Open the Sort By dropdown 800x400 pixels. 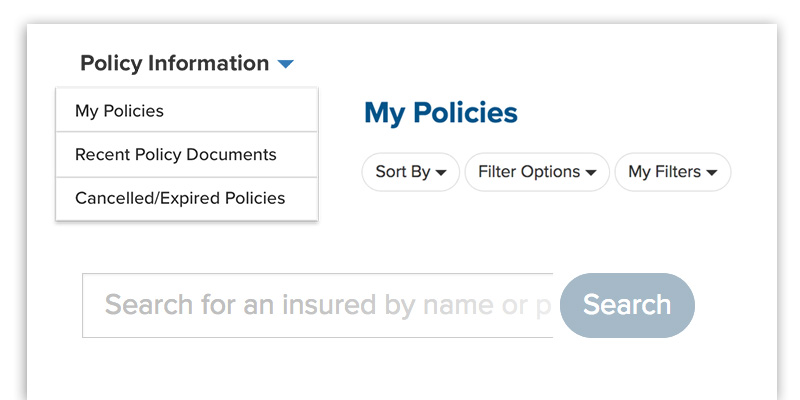[410, 172]
